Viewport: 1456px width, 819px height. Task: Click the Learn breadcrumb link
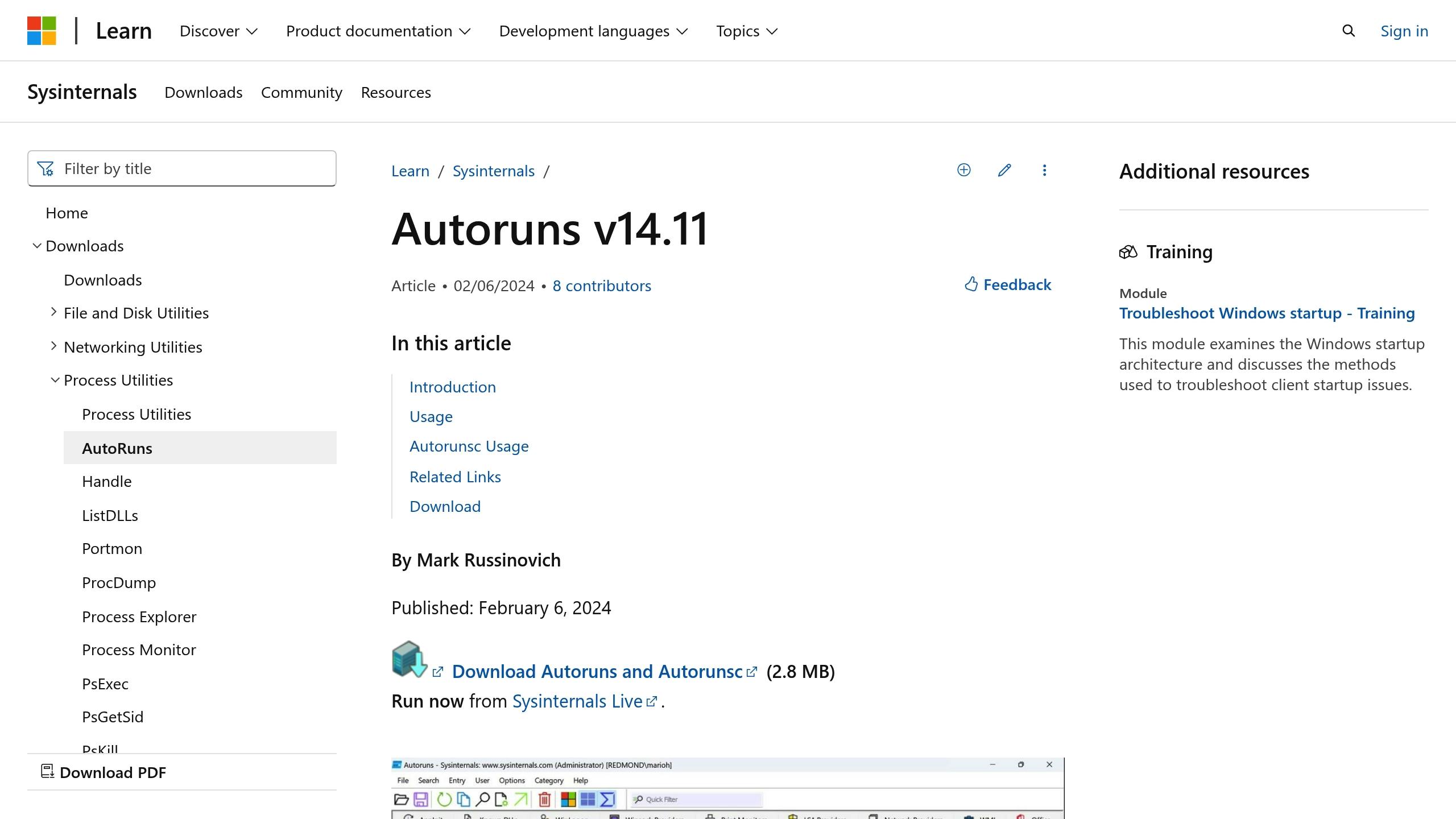tap(410, 171)
